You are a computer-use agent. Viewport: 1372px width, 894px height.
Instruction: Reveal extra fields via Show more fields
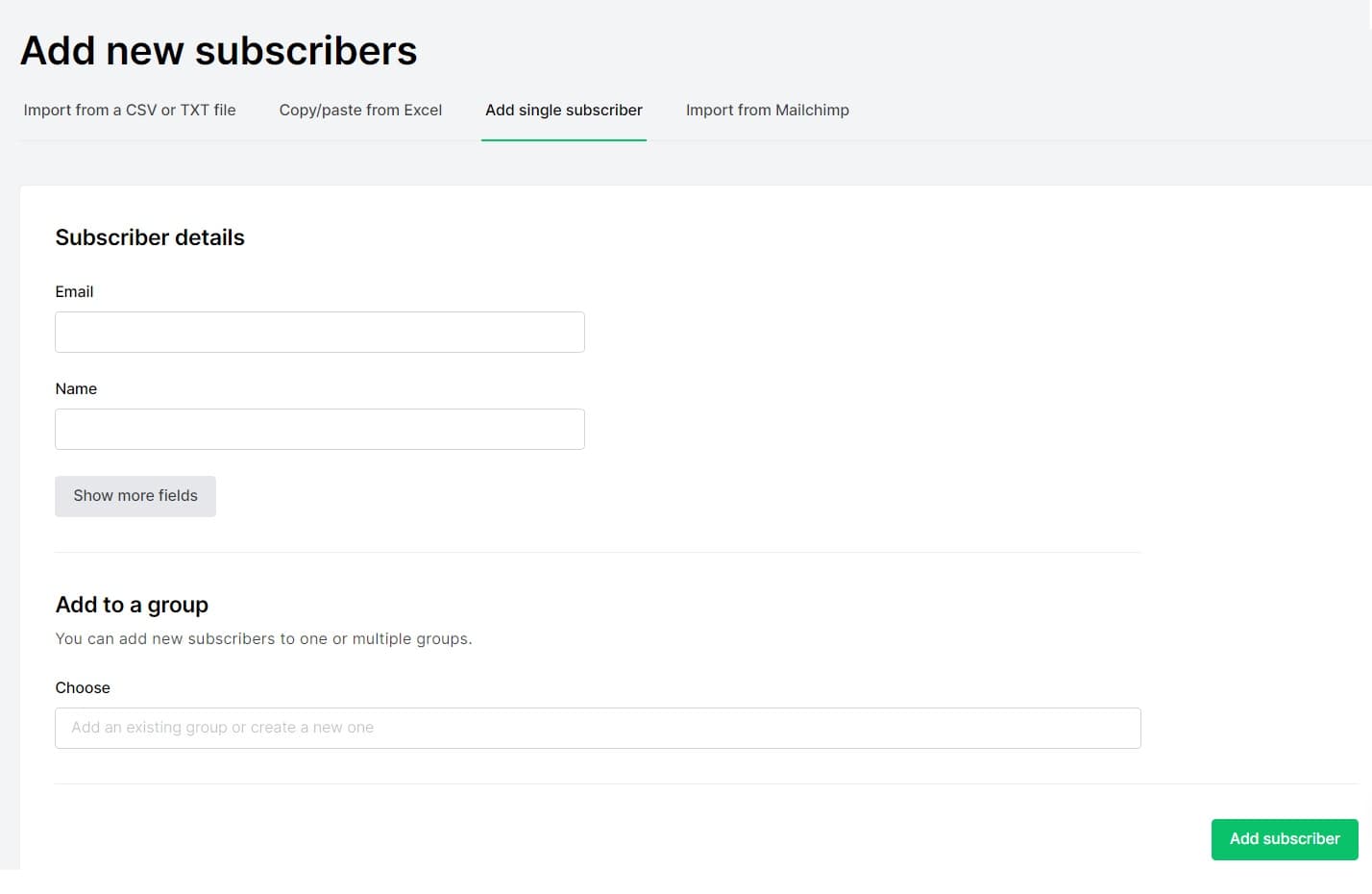pos(135,496)
